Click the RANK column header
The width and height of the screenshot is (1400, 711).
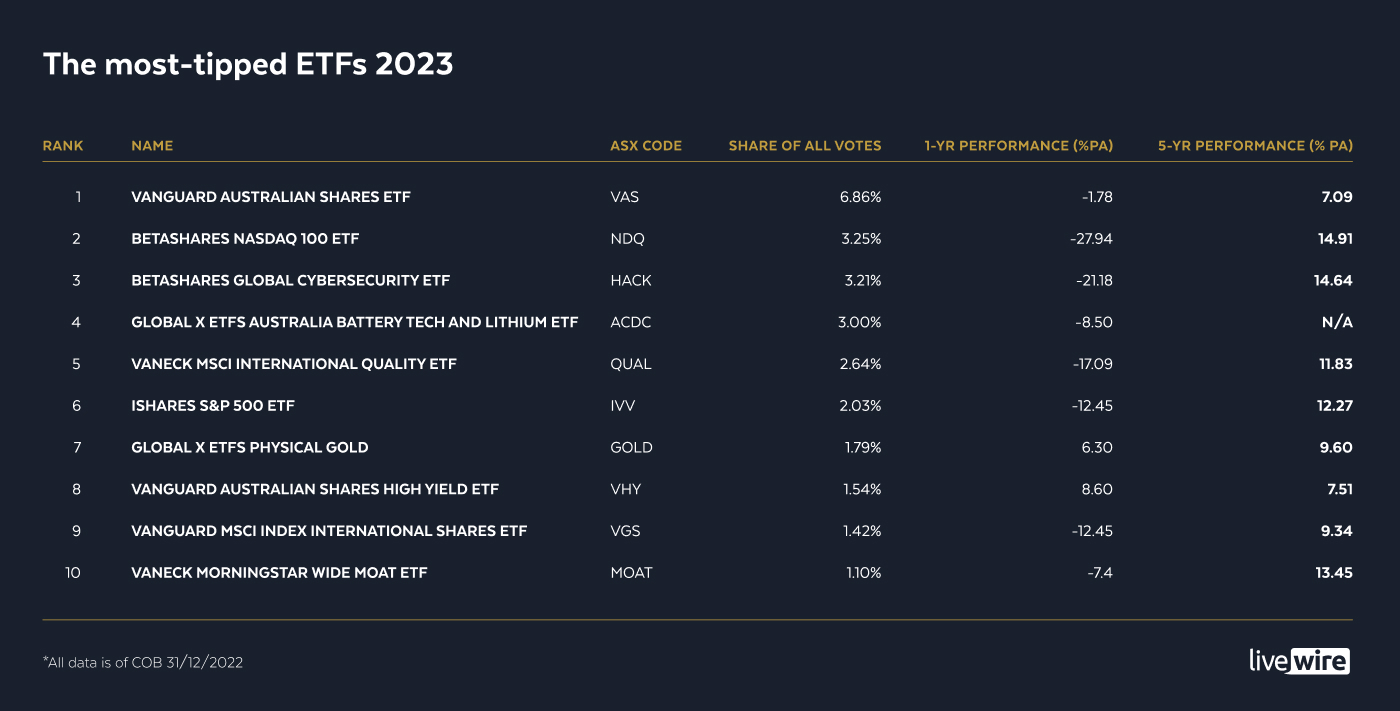pyautogui.click(x=63, y=146)
